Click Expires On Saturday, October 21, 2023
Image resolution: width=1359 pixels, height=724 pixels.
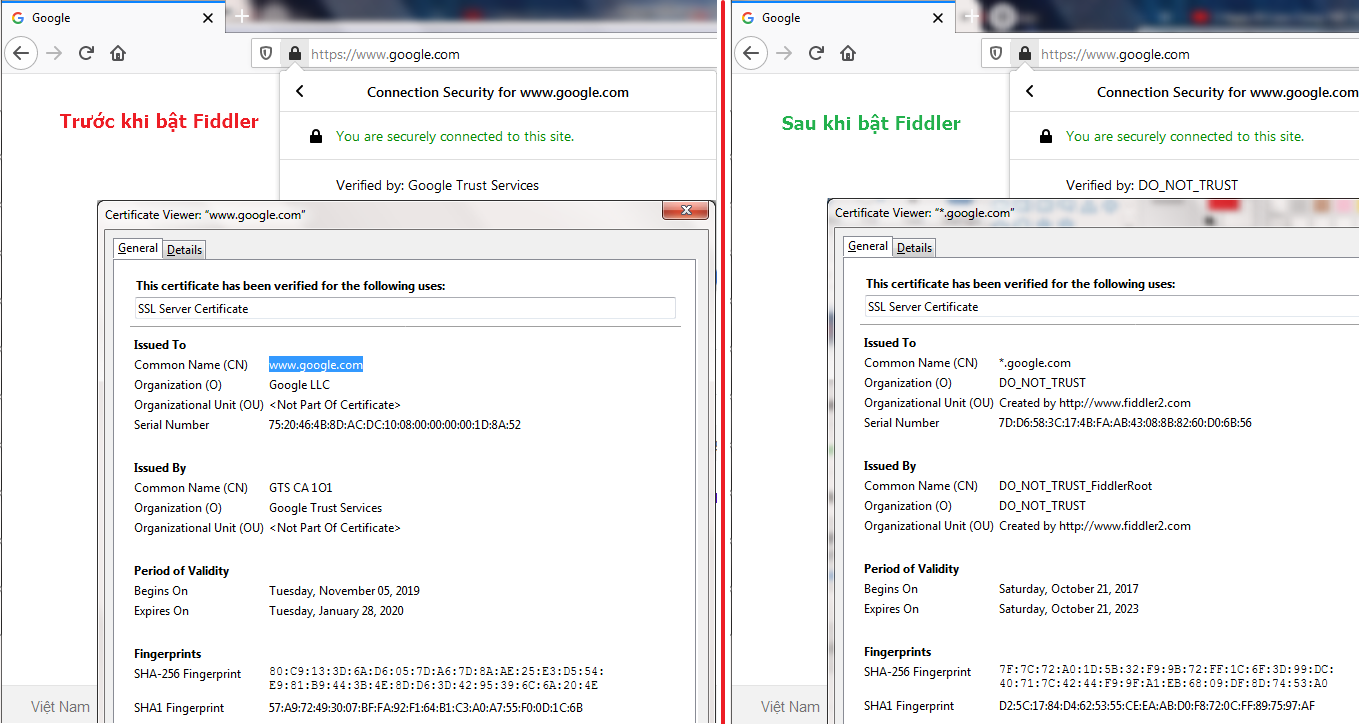[x=1068, y=609]
